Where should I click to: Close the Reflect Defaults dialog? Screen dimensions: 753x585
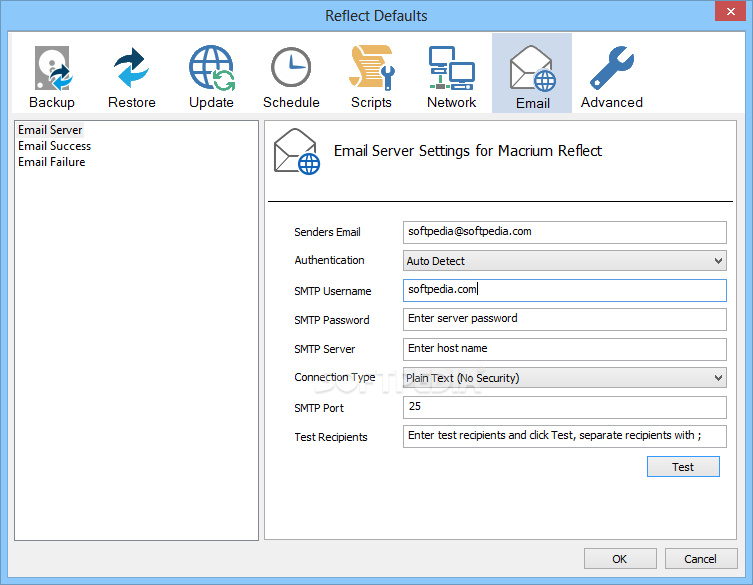[x=730, y=11]
